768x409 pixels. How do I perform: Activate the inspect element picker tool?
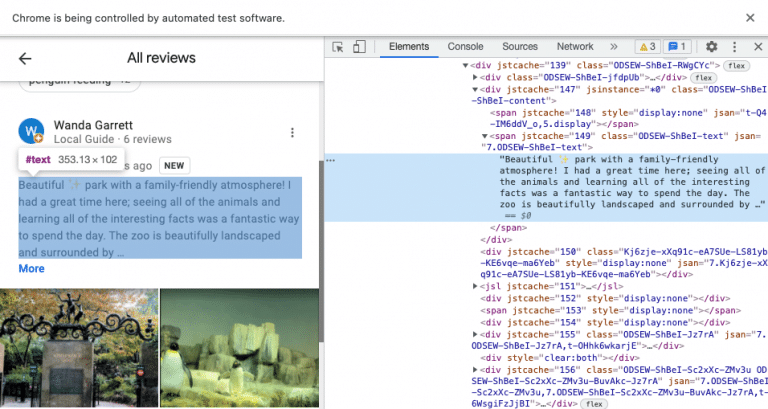(338, 47)
